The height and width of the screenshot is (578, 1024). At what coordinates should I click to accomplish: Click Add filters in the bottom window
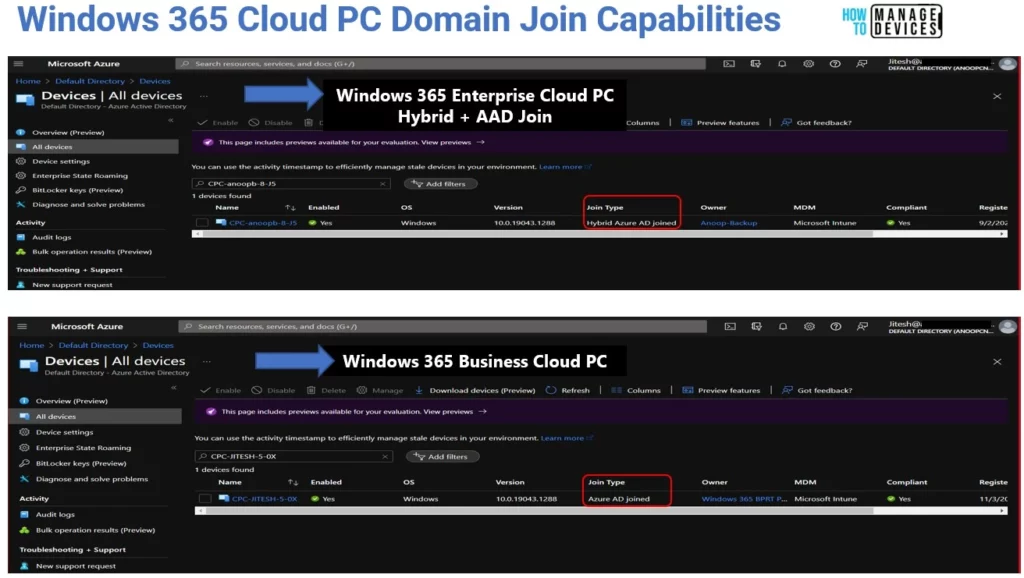click(x=442, y=457)
